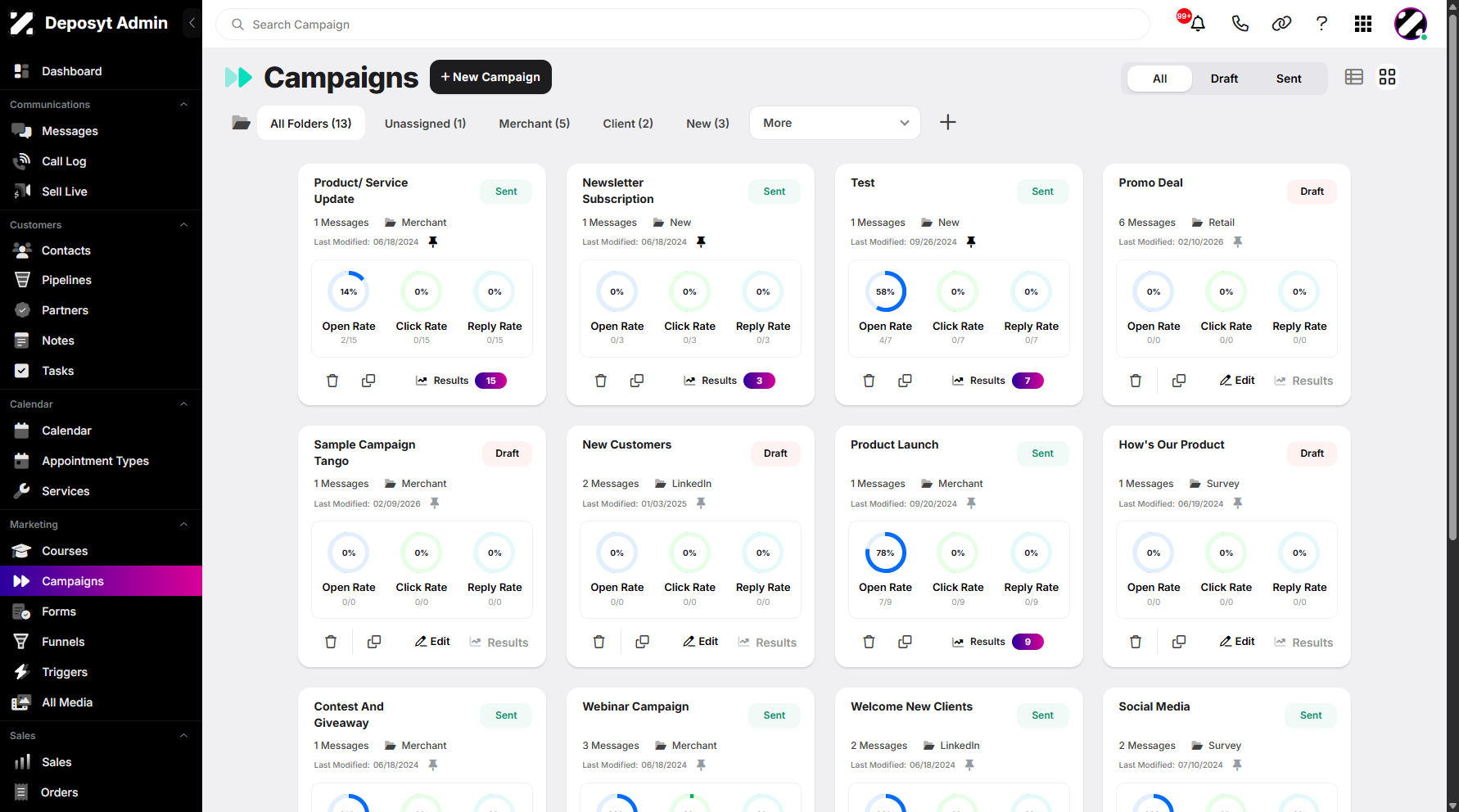This screenshot has height=812, width=1459.
Task: Delete the New Customers campaign
Action: pyautogui.click(x=599, y=642)
